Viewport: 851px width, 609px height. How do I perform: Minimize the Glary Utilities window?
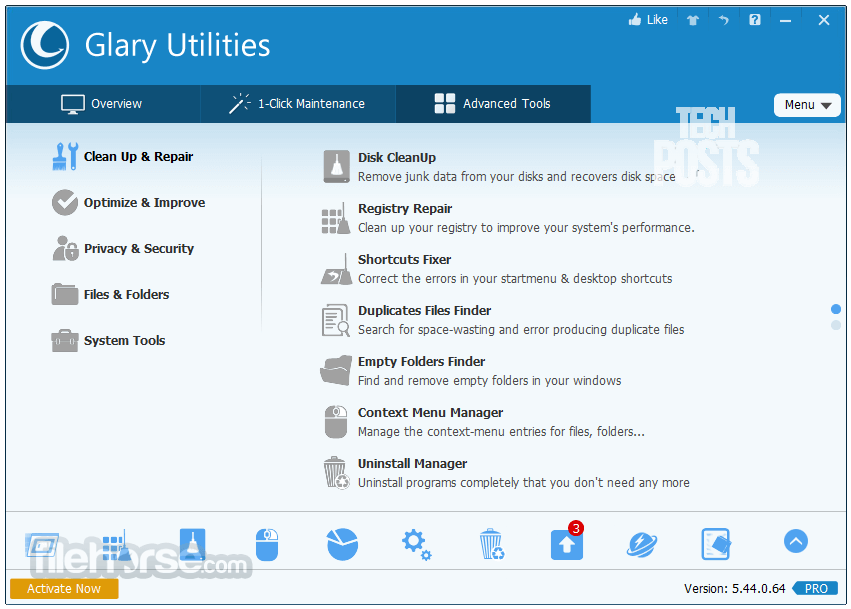click(x=785, y=21)
